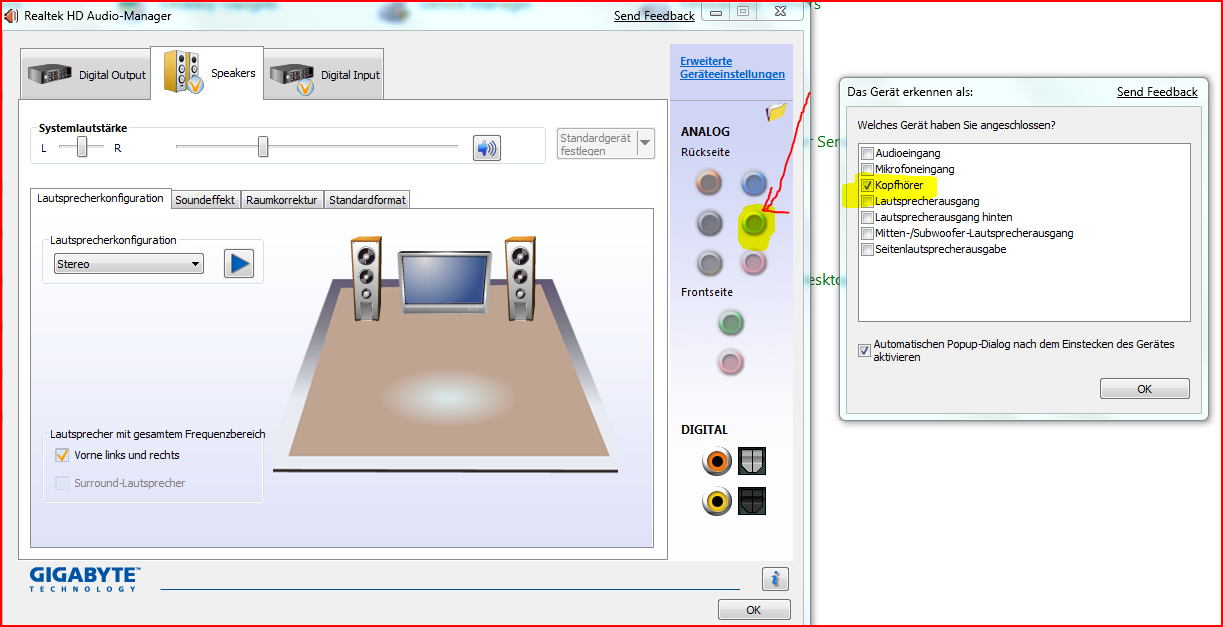Screen dimensions: 1223x627
Task: Click the yellow digital coaxial connector
Action: tap(717, 501)
